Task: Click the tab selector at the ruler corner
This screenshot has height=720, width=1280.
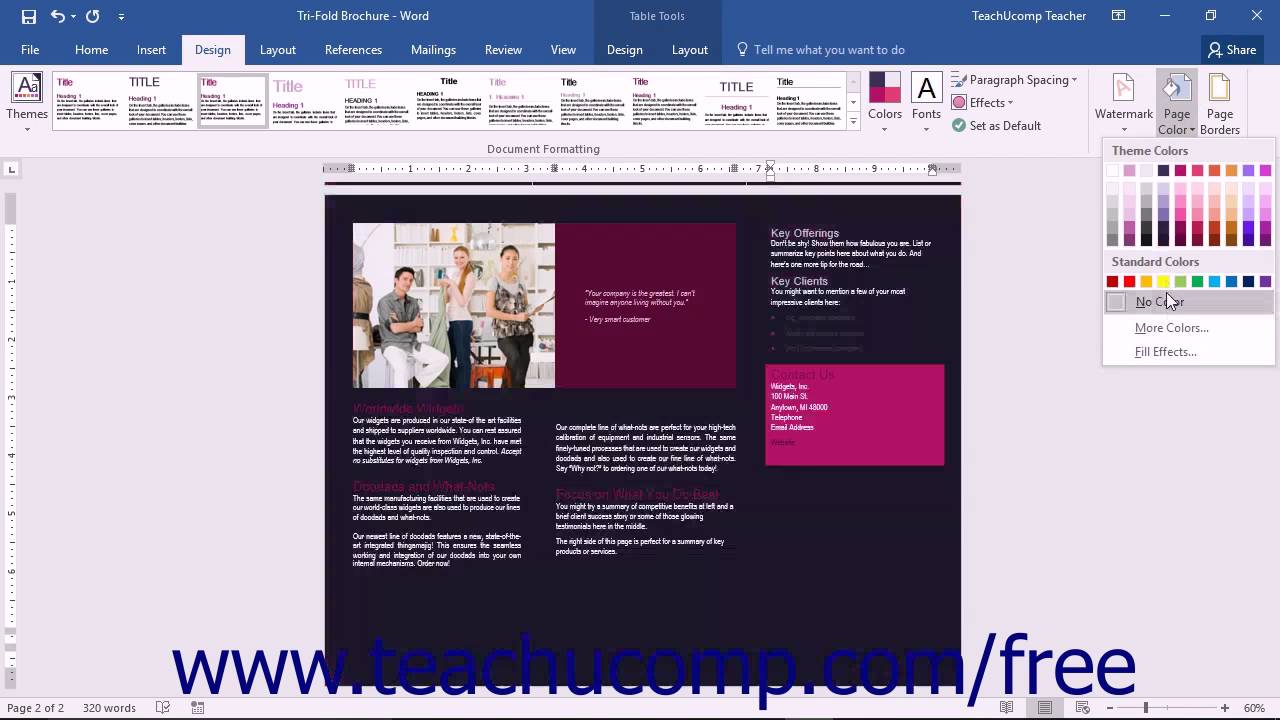Action: coord(11,169)
